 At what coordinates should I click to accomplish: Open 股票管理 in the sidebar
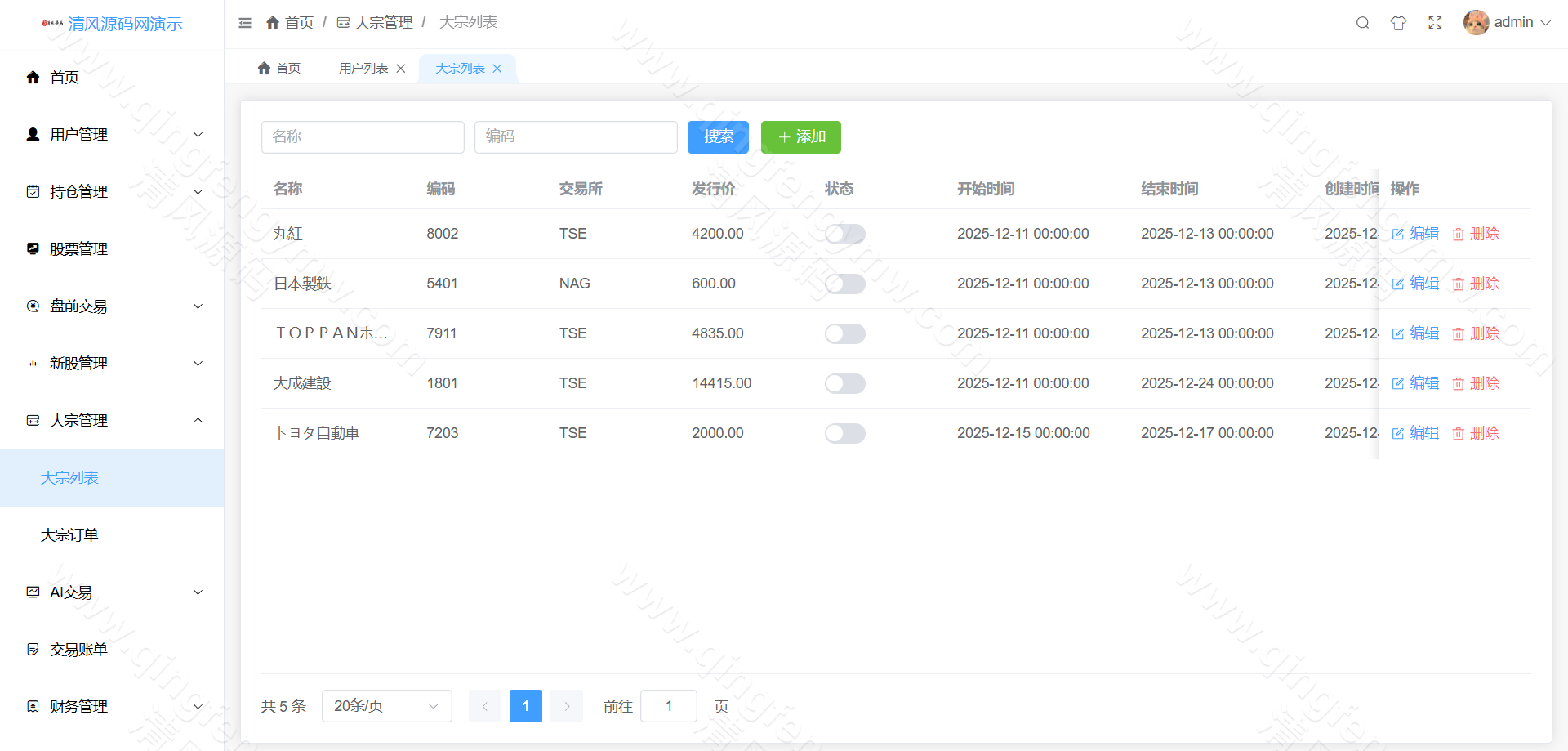(112, 249)
